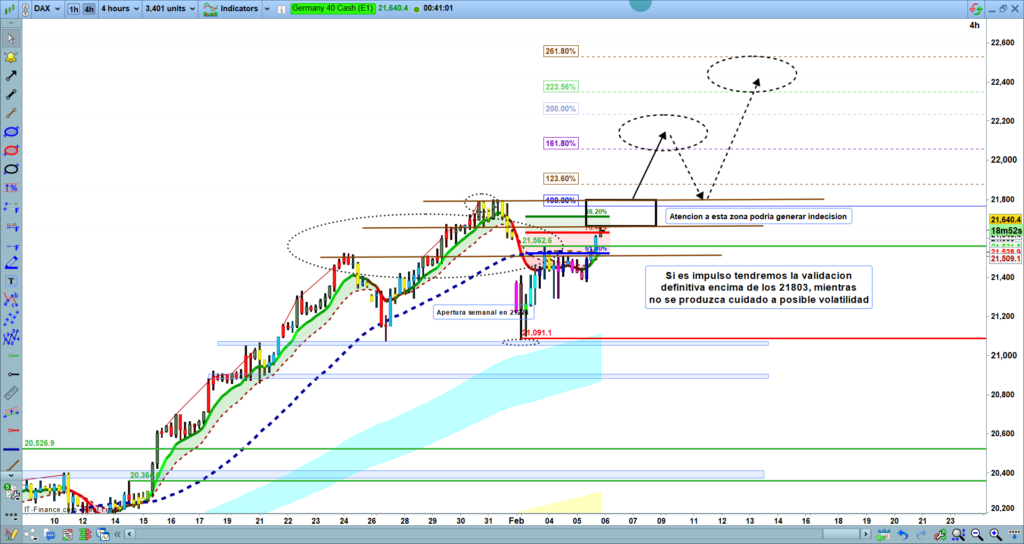The width and height of the screenshot is (1024, 544).
Task: Open the Indicators chart icon
Action: [211, 8]
